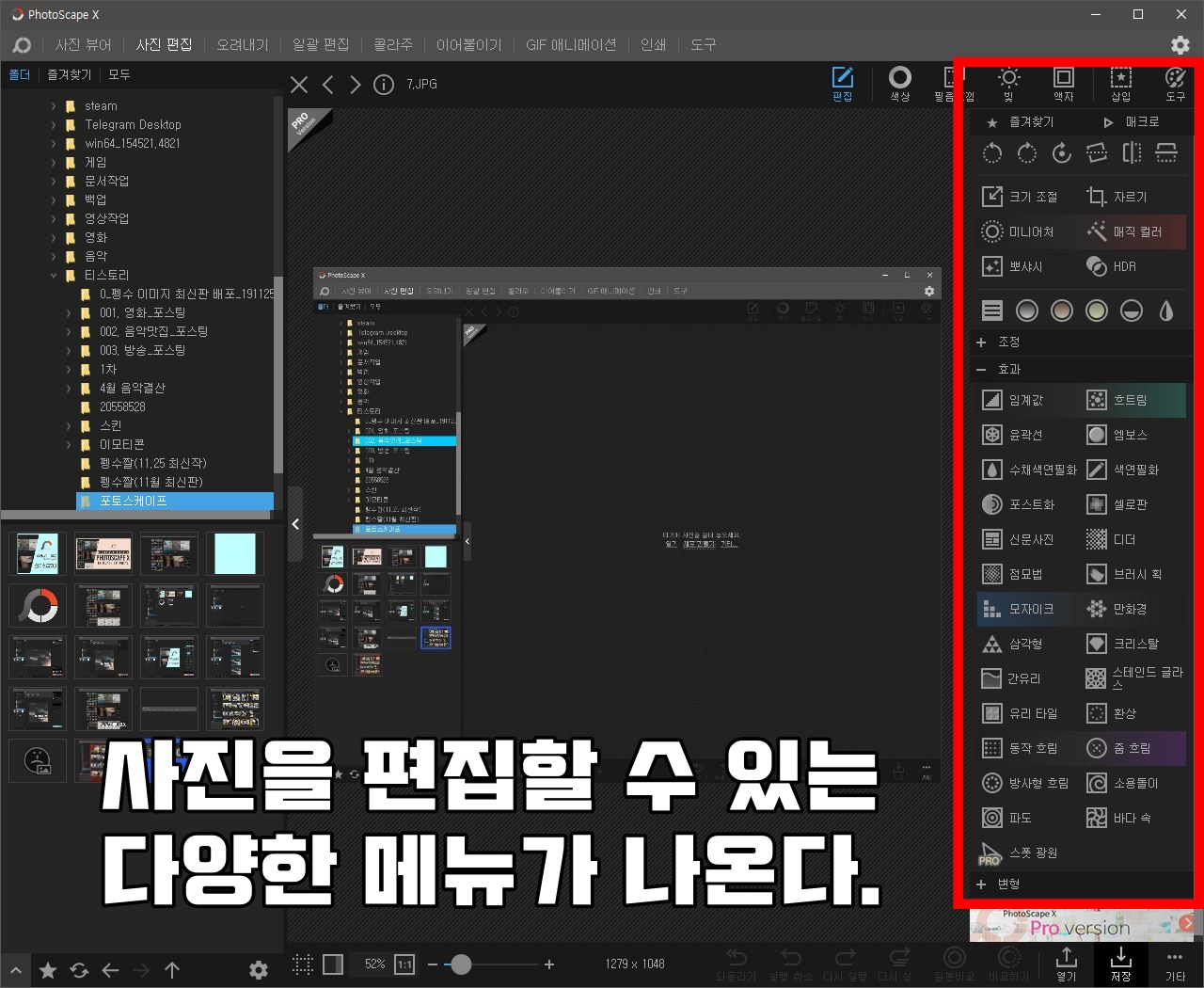This screenshot has width=1204, height=988.
Task: Click the zoom slider handle
Action: click(x=461, y=964)
